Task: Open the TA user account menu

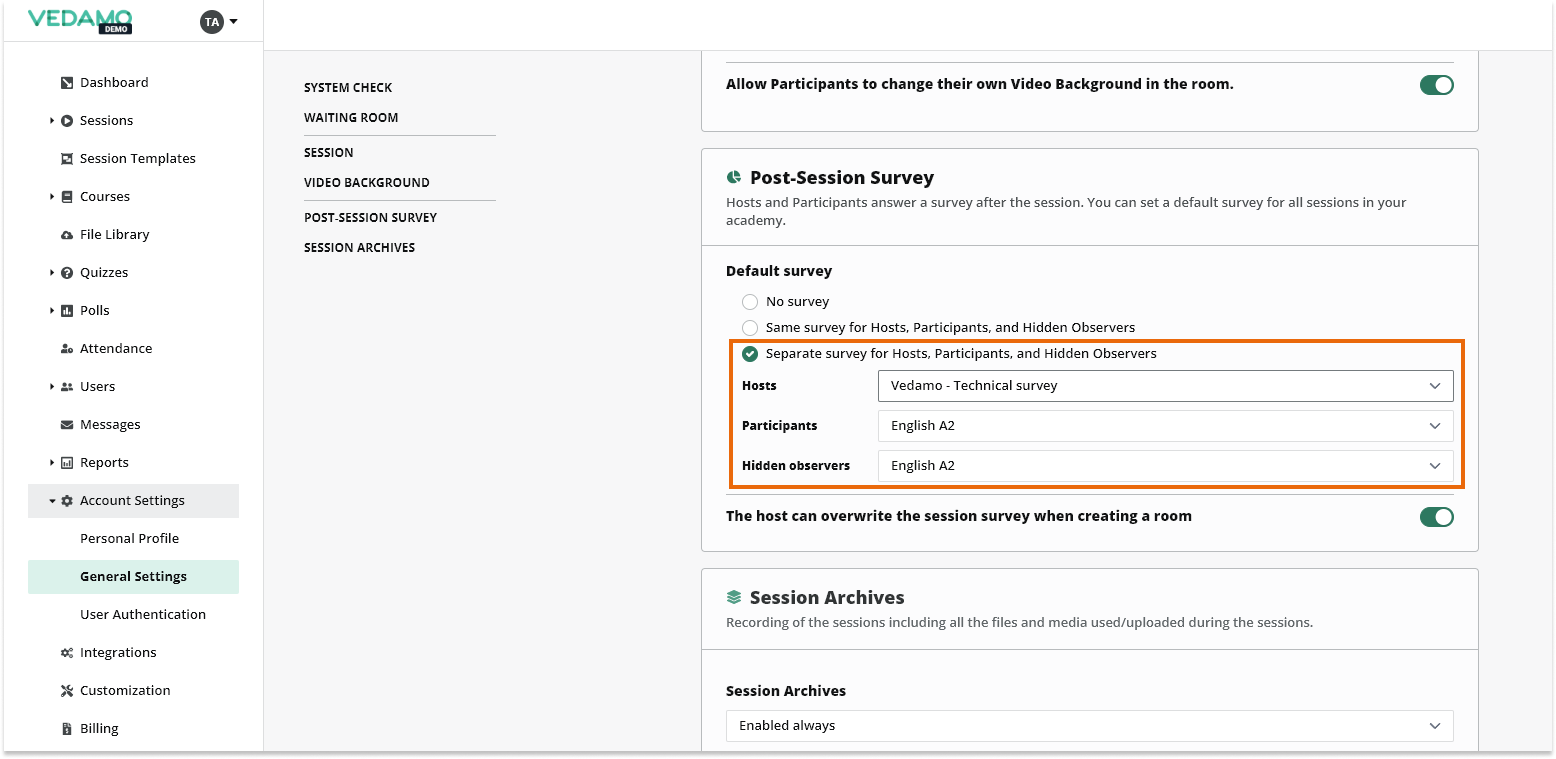Action: 219,21
